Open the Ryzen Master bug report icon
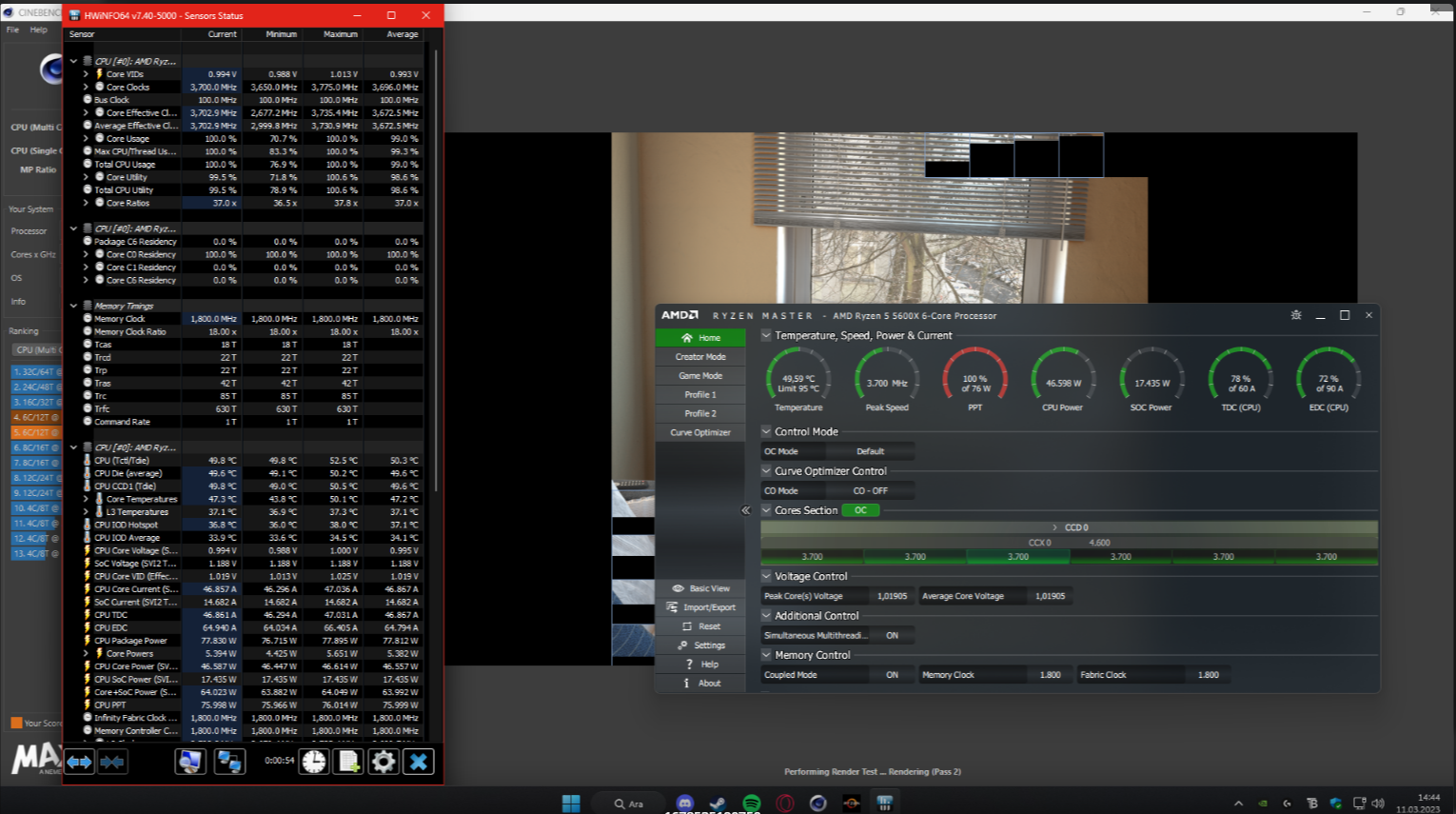The image size is (1456, 814). [x=1295, y=315]
